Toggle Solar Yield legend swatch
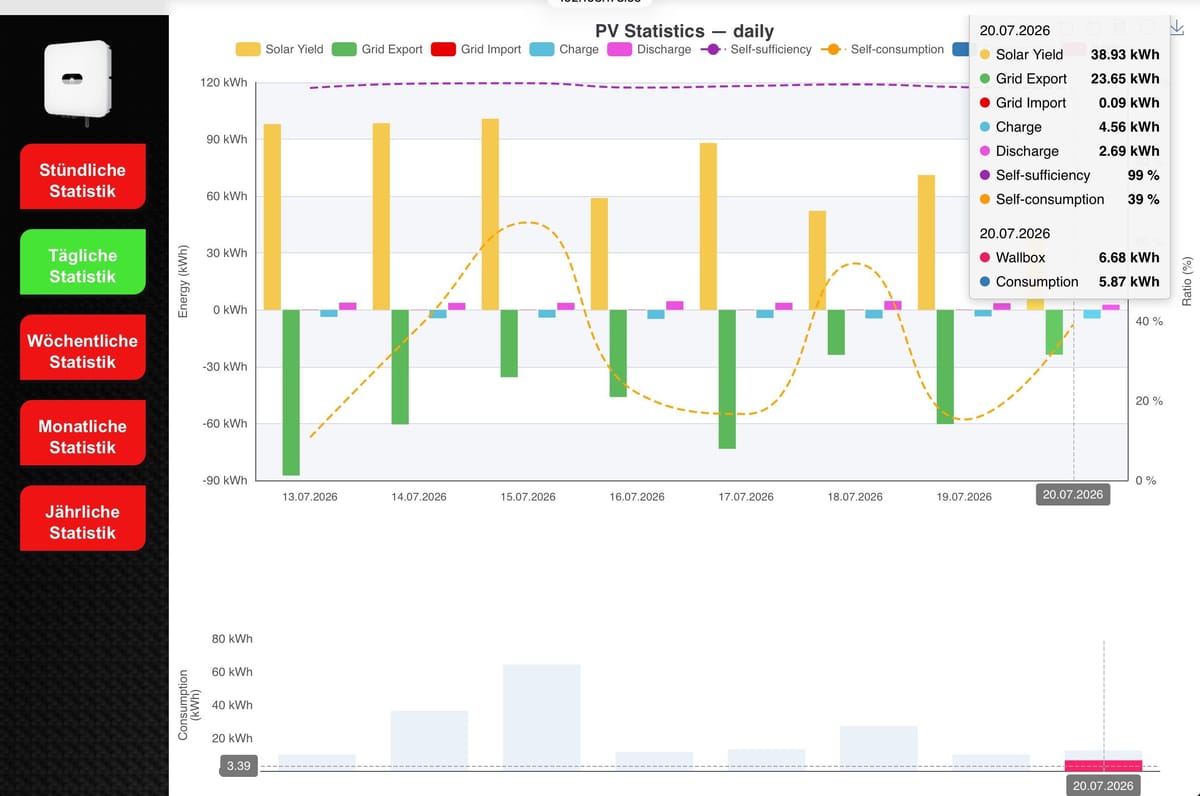This screenshot has height=796, width=1200. pyautogui.click(x=248, y=49)
